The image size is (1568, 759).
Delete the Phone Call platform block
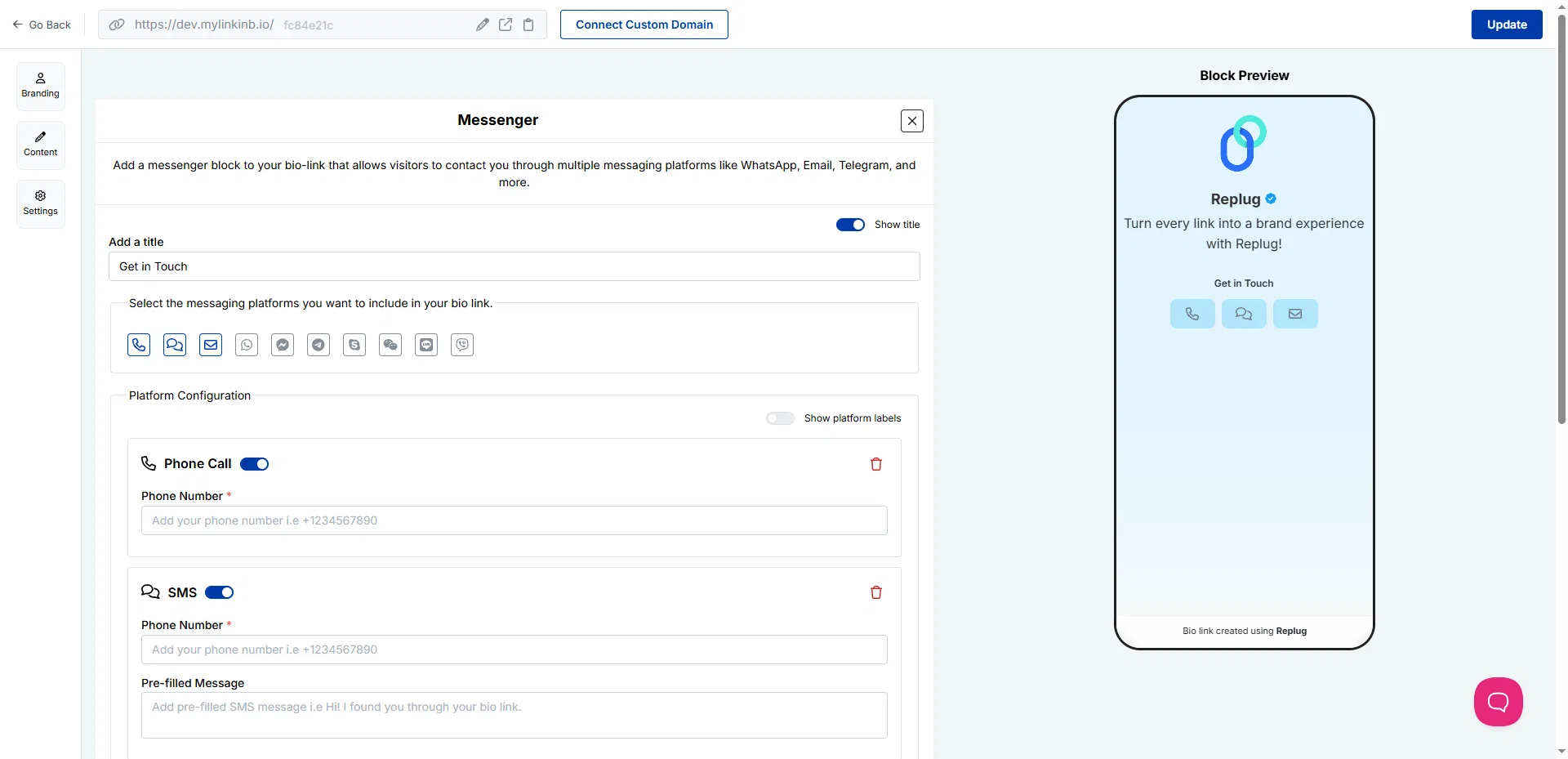876,464
